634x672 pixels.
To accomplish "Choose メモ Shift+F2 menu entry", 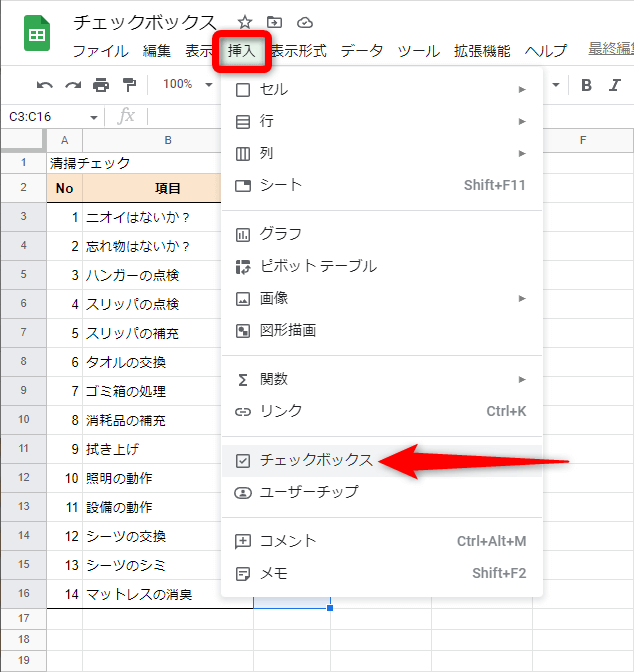I will coord(382,574).
